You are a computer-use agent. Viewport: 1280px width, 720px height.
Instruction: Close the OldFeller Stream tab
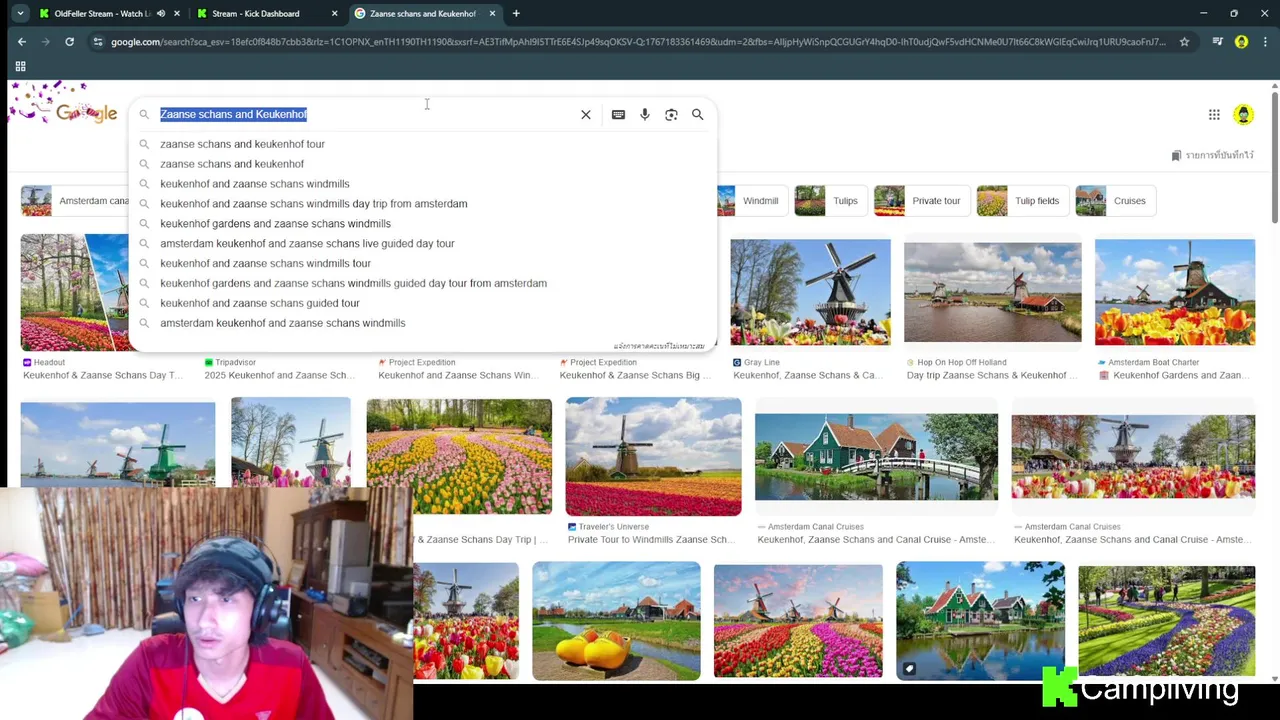pyautogui.click(x=177, y=14)
